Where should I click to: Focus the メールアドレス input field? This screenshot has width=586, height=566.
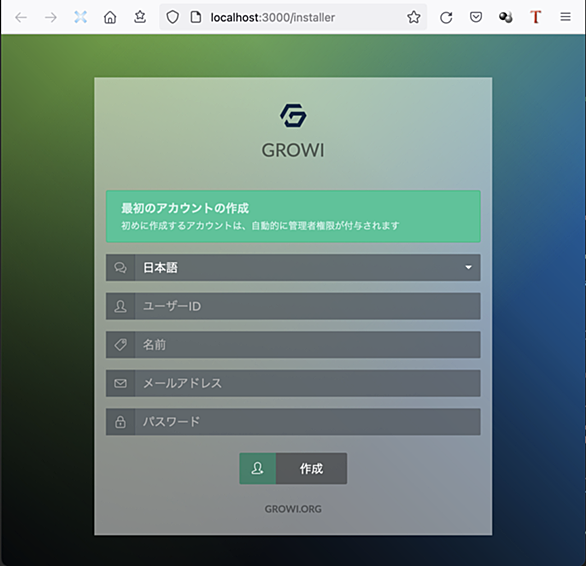[x=307, y=383]
